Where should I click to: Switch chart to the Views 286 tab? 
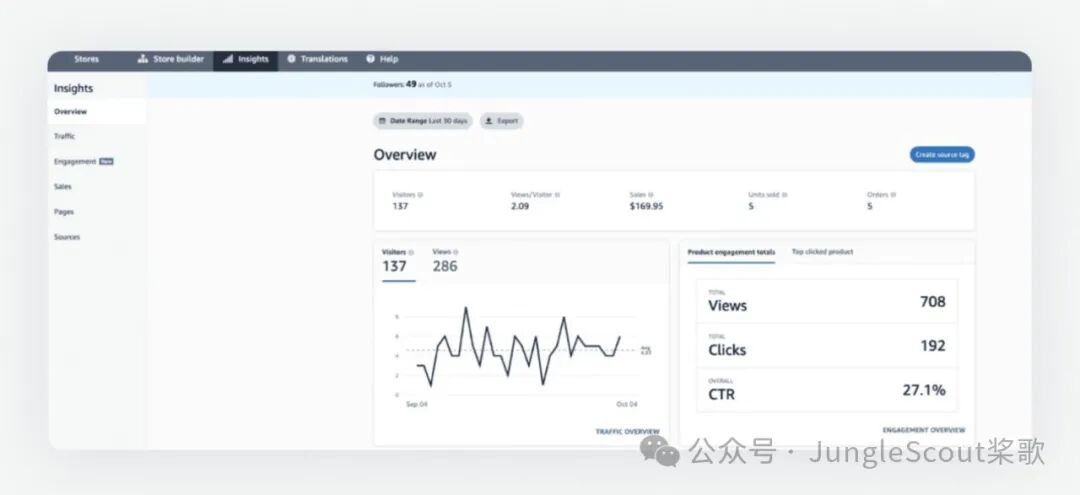pyautogui.click(x=445, y=262)
